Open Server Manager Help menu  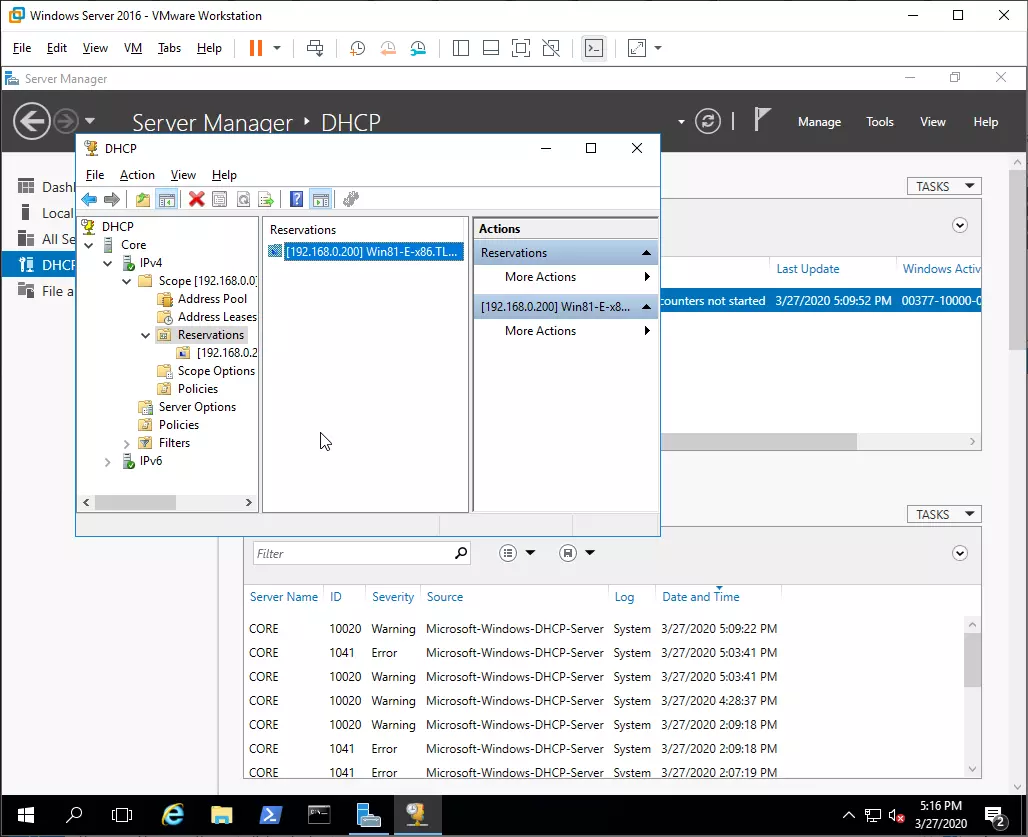pos(985,122)
